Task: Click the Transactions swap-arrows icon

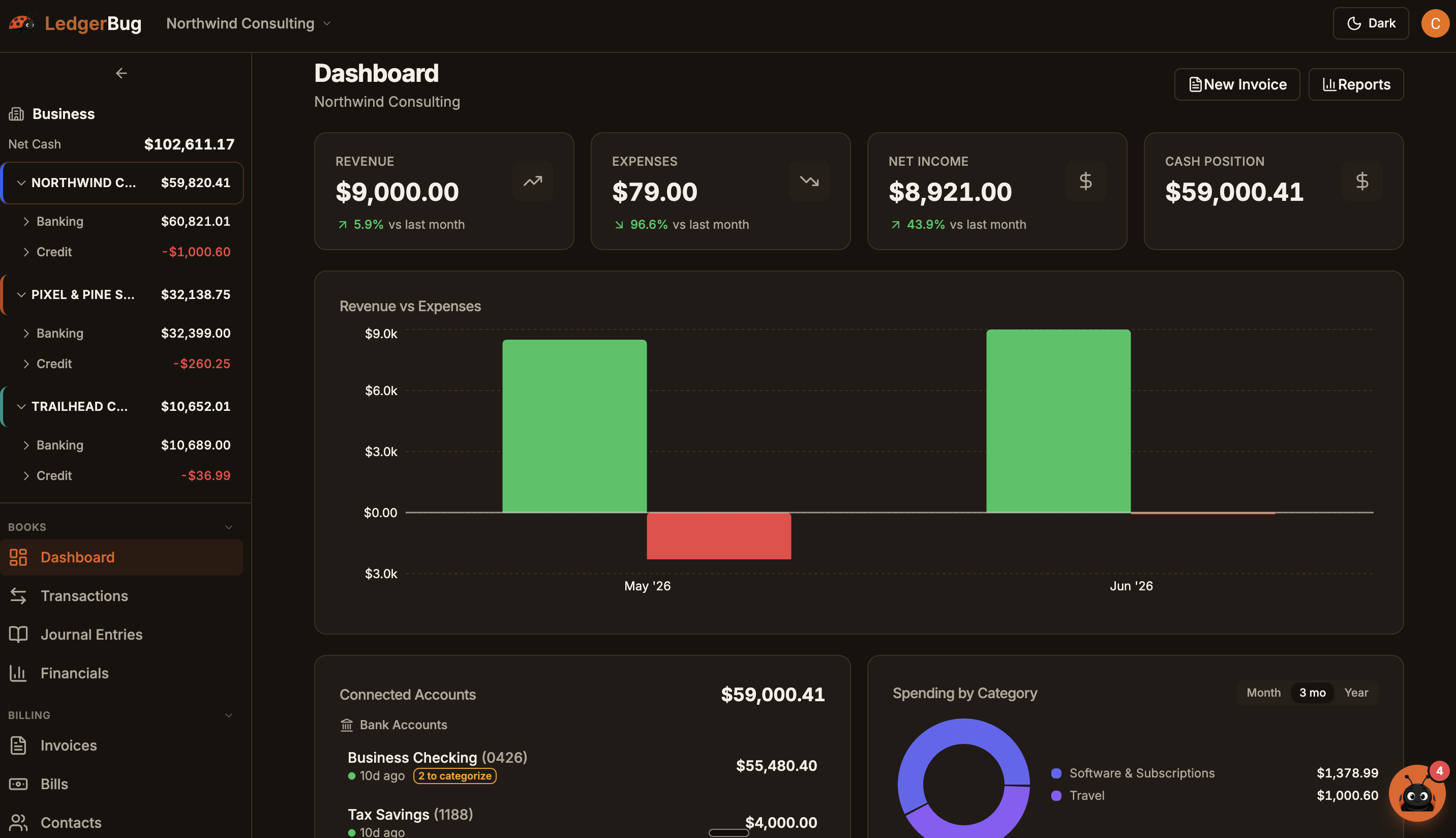Action: pyautogui.click(x=18, y=595)
